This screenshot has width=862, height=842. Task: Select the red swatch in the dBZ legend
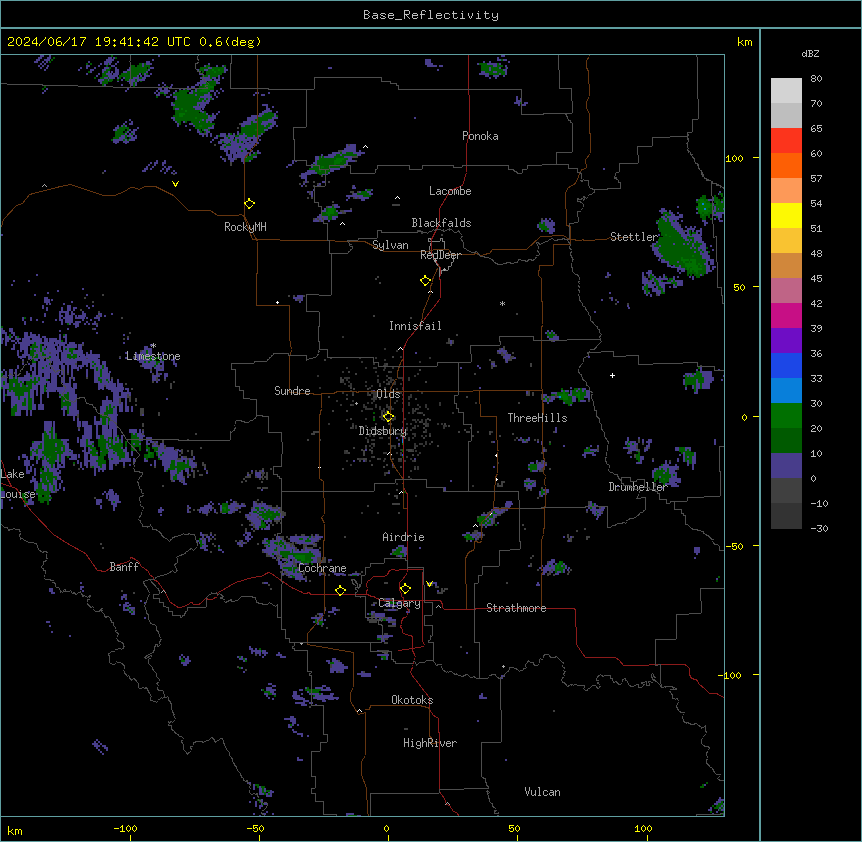pyautogui.click(x=786, y=141)
